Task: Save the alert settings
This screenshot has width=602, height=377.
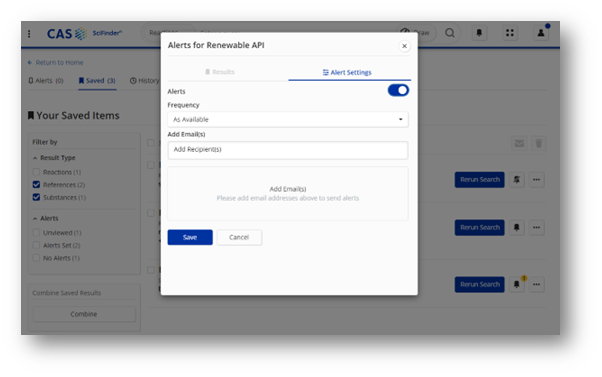Action: pyautogui.click(x=190, y=237)
